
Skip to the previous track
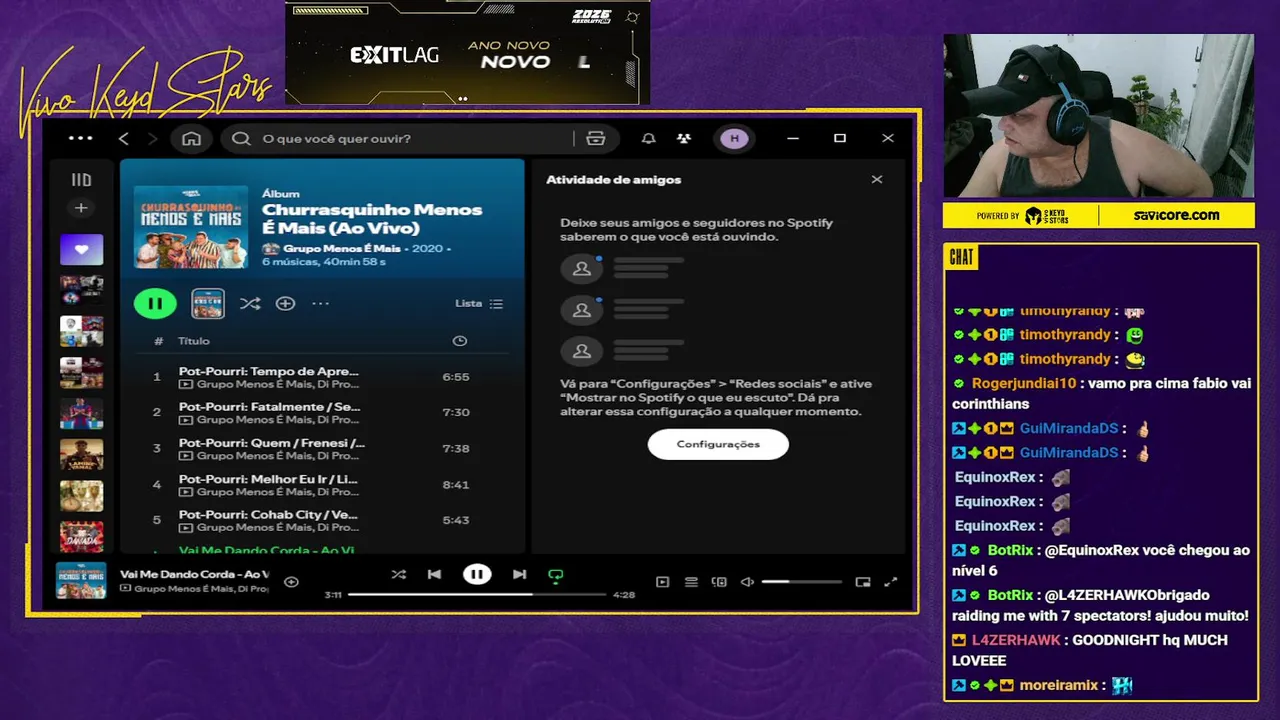click(x=434, y=574)
